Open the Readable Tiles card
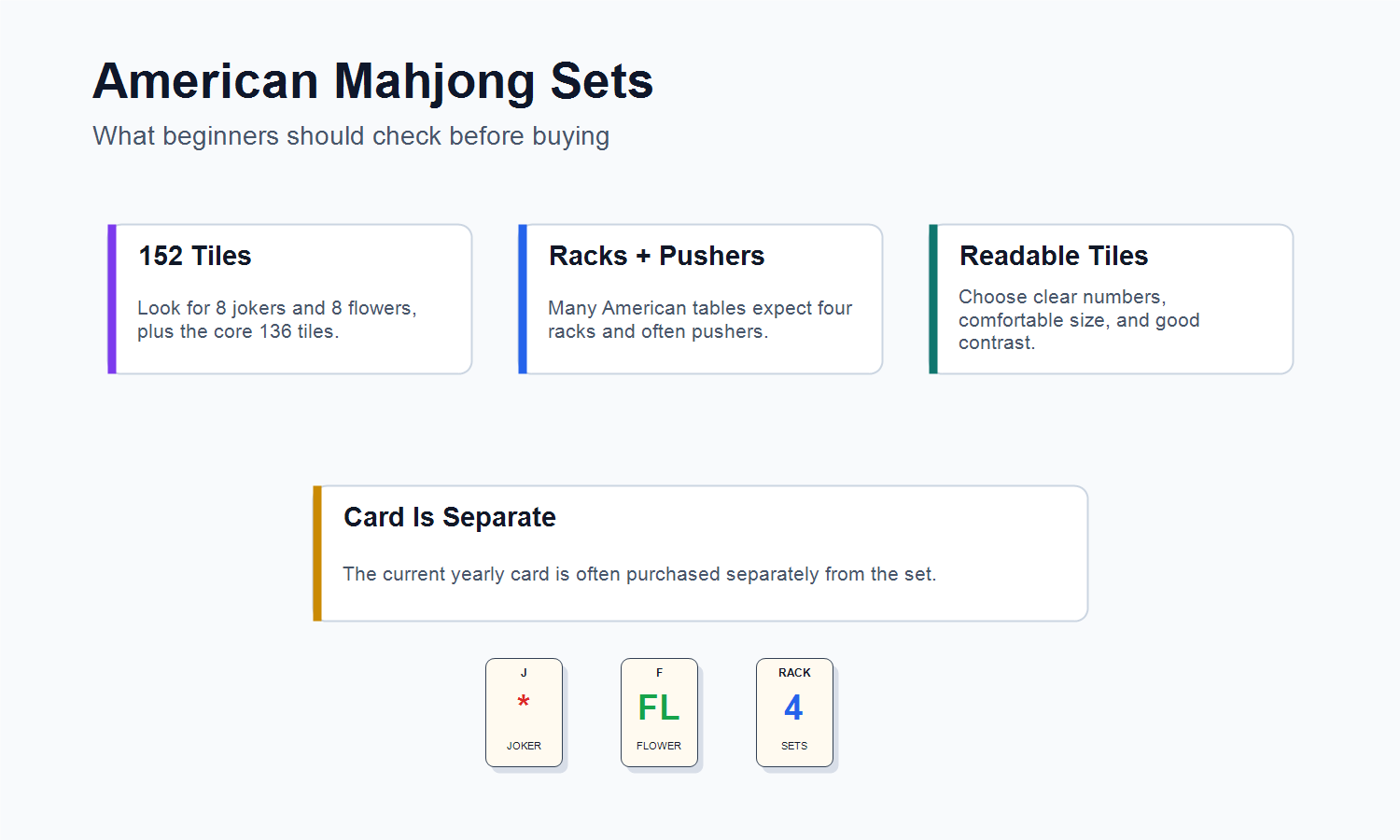Viewport: 1400px width, 840px height. [x=1112, y=299]
